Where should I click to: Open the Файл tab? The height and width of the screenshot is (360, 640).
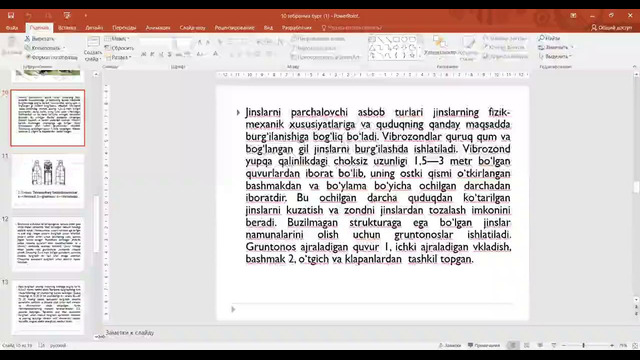click(x=12, y=28)
